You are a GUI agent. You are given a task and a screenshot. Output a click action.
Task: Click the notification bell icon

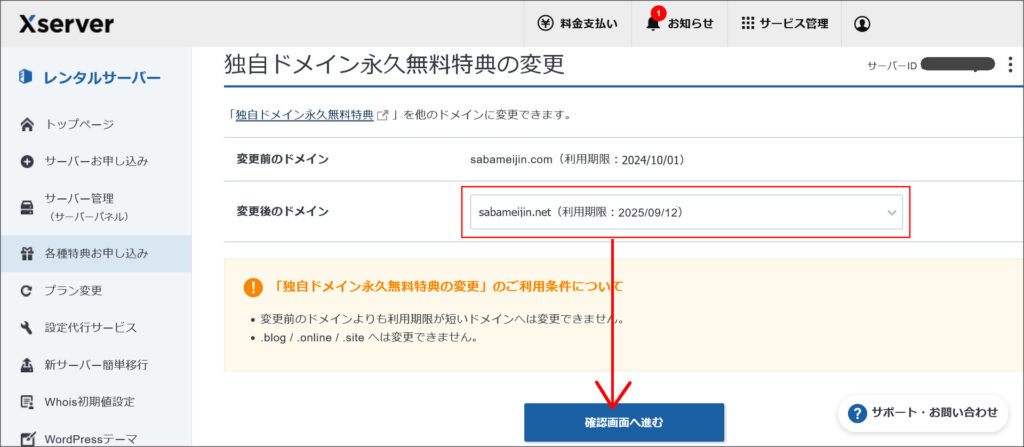652,24
